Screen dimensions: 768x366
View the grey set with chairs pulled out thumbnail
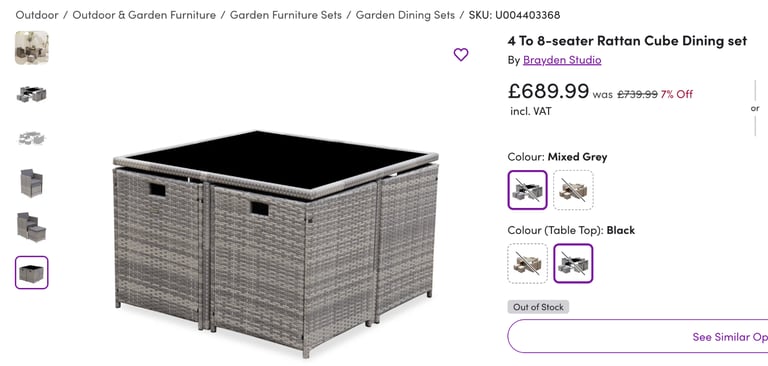tap(31, 93)
